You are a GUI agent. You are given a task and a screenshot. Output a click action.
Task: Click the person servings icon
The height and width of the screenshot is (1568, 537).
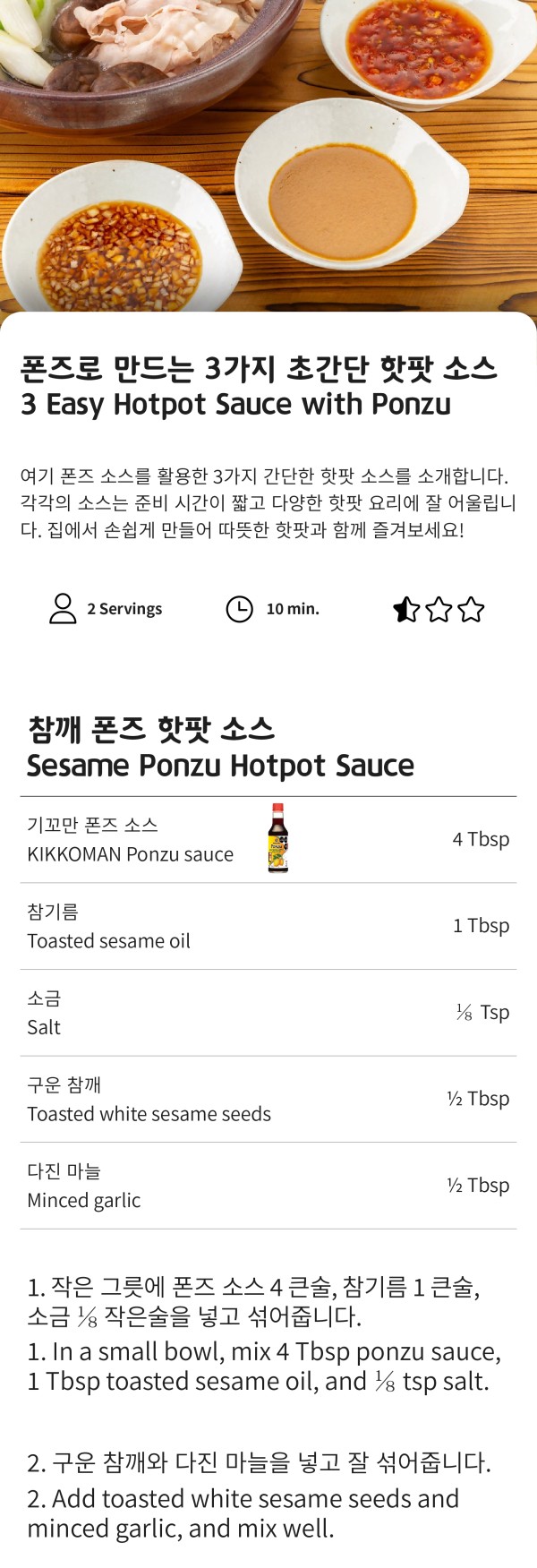pos(63,609)
